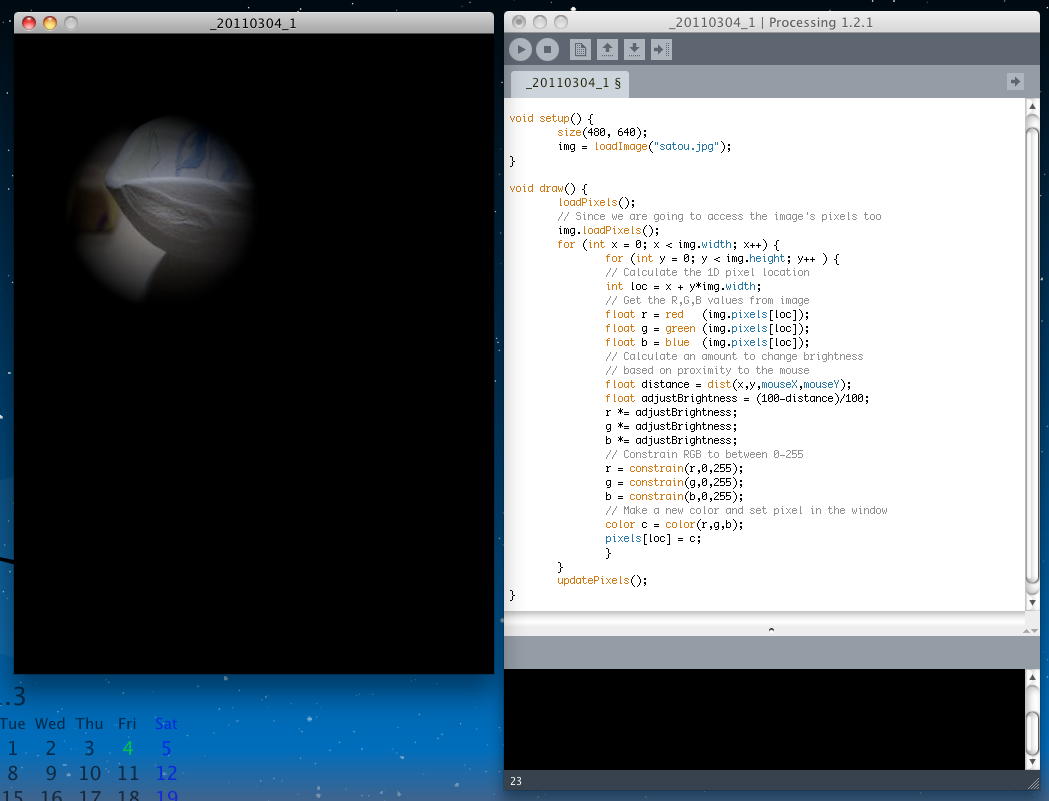1049x801 pixels.
Task: Open the tab menu arrow button
Action: tap(1015, 82)
